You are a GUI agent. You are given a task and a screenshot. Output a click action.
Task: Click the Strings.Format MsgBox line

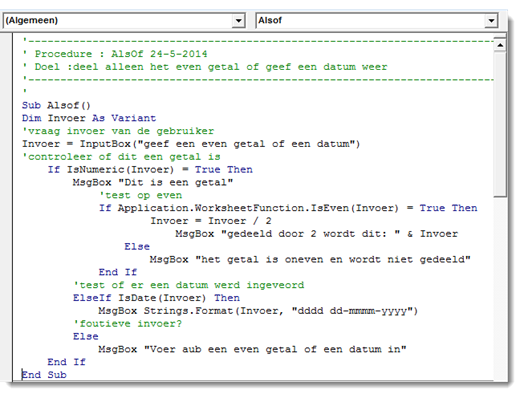point(258,311)
